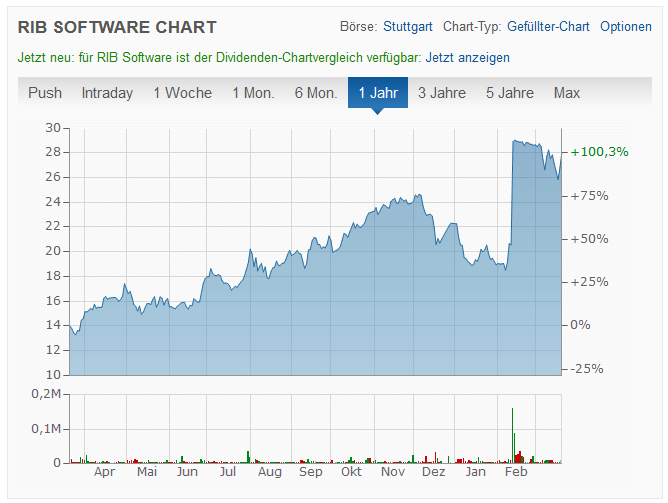Viewport: 668px width, 503px height.
Task: Click the +50% axis label
Action: (589, 239)
